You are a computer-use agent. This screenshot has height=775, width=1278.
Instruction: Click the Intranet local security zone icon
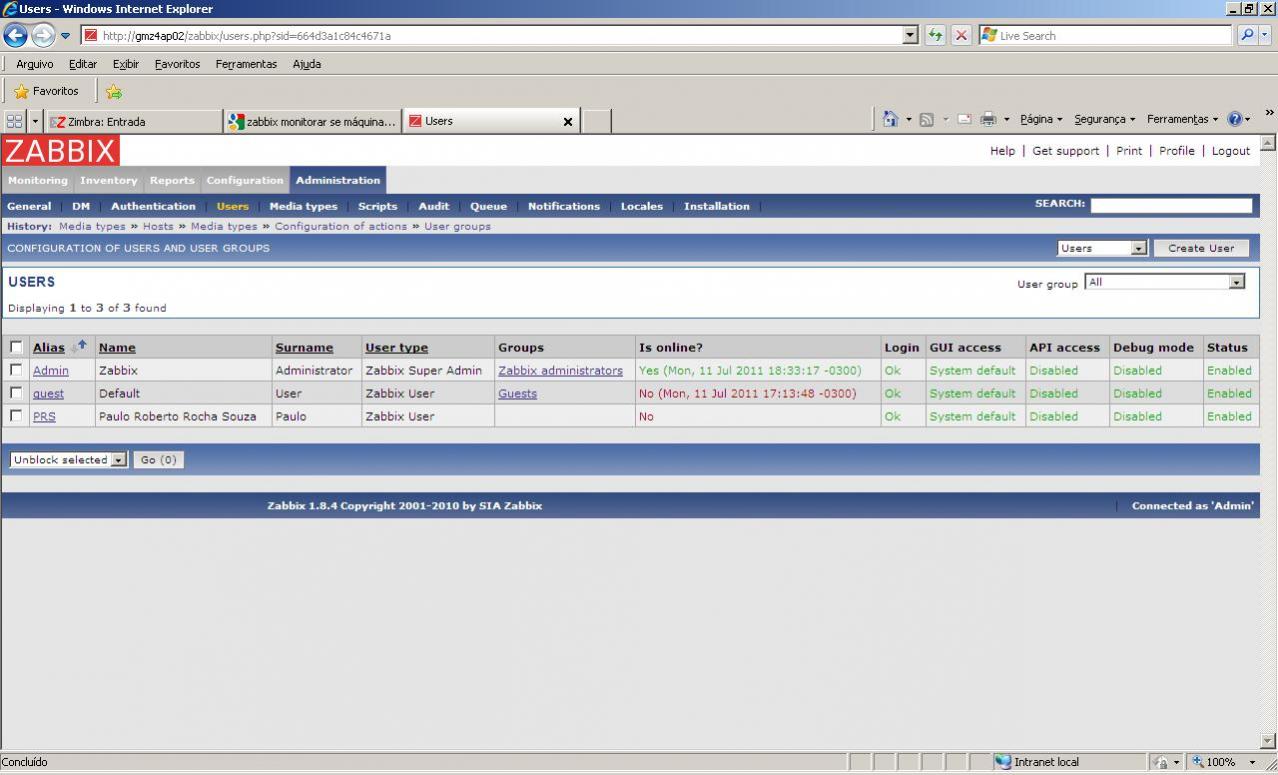(1002, 762)
